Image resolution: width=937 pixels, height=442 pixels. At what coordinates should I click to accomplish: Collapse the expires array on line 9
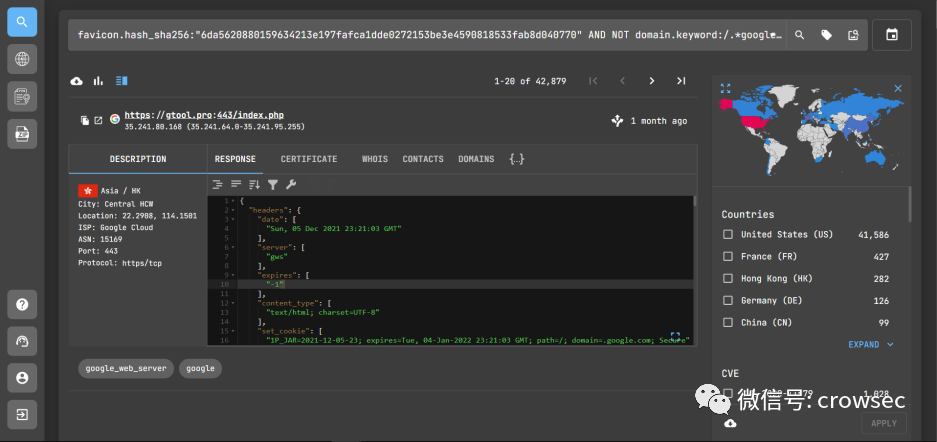[x=233, y=275]
